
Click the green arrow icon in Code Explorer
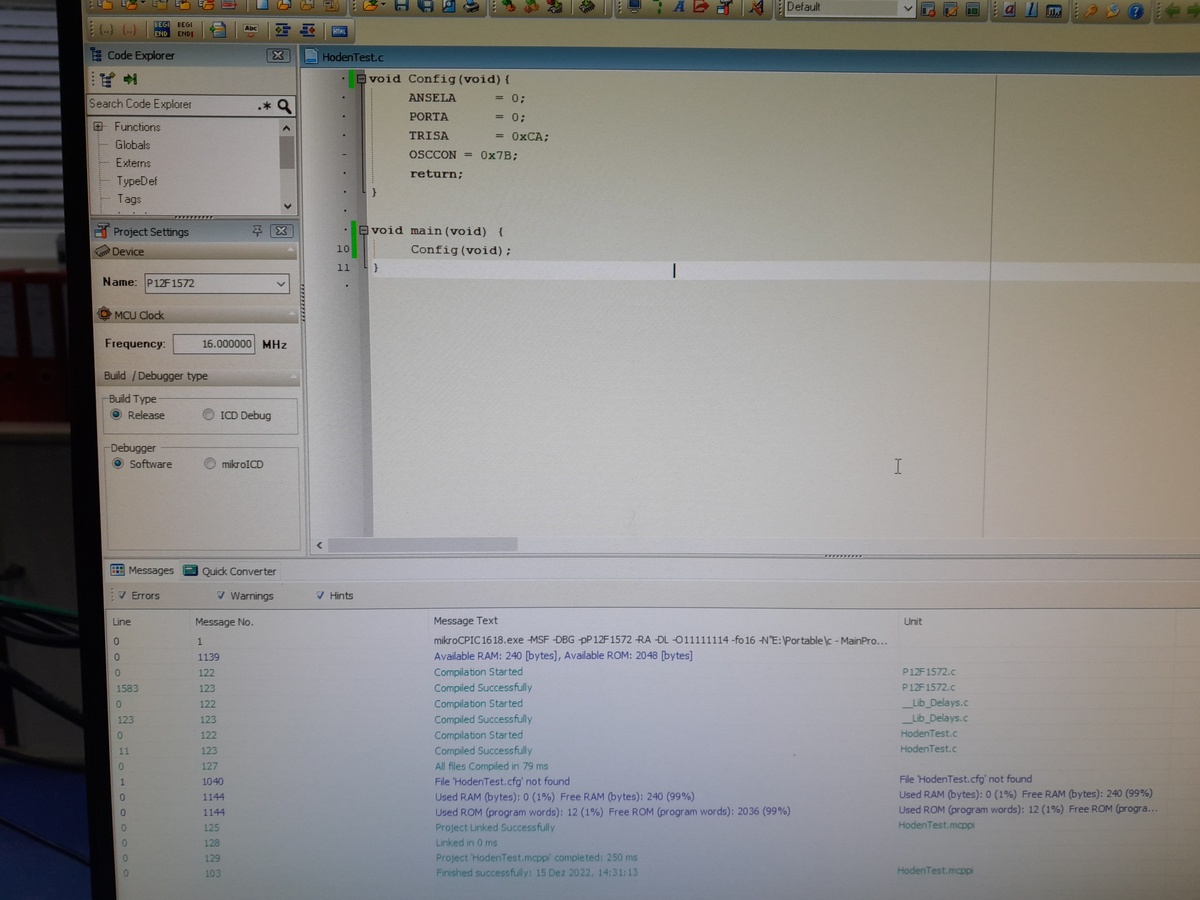130,79
